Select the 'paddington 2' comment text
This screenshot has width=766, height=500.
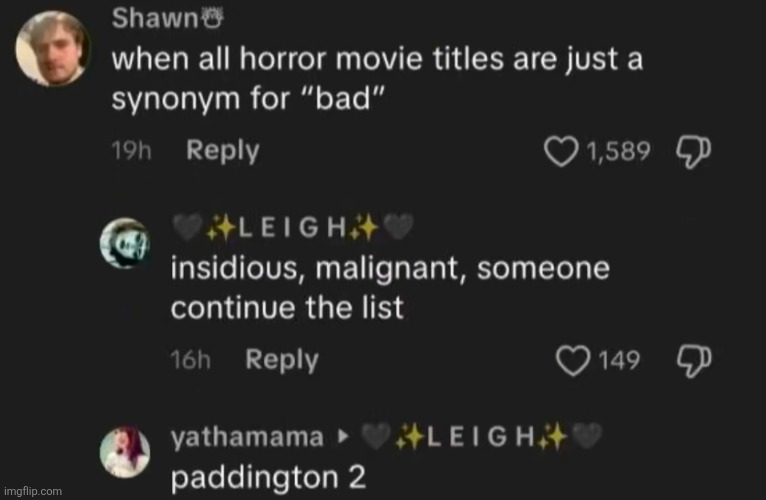[268, 477]
